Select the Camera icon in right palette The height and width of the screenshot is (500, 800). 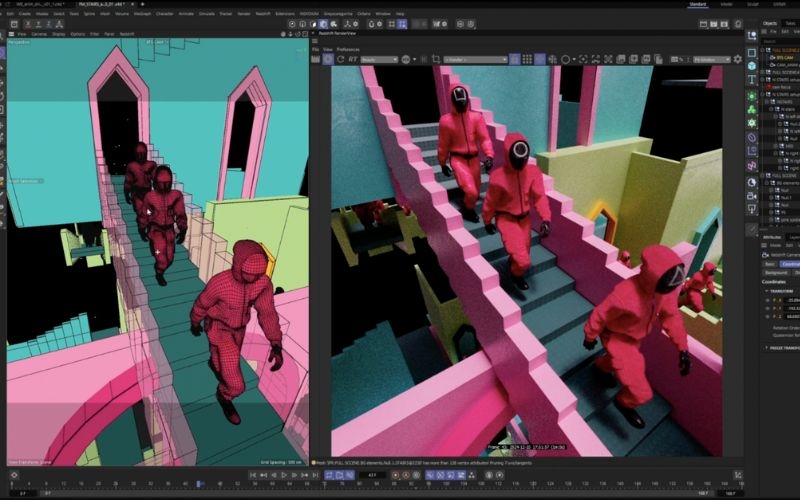coord(752,196)
